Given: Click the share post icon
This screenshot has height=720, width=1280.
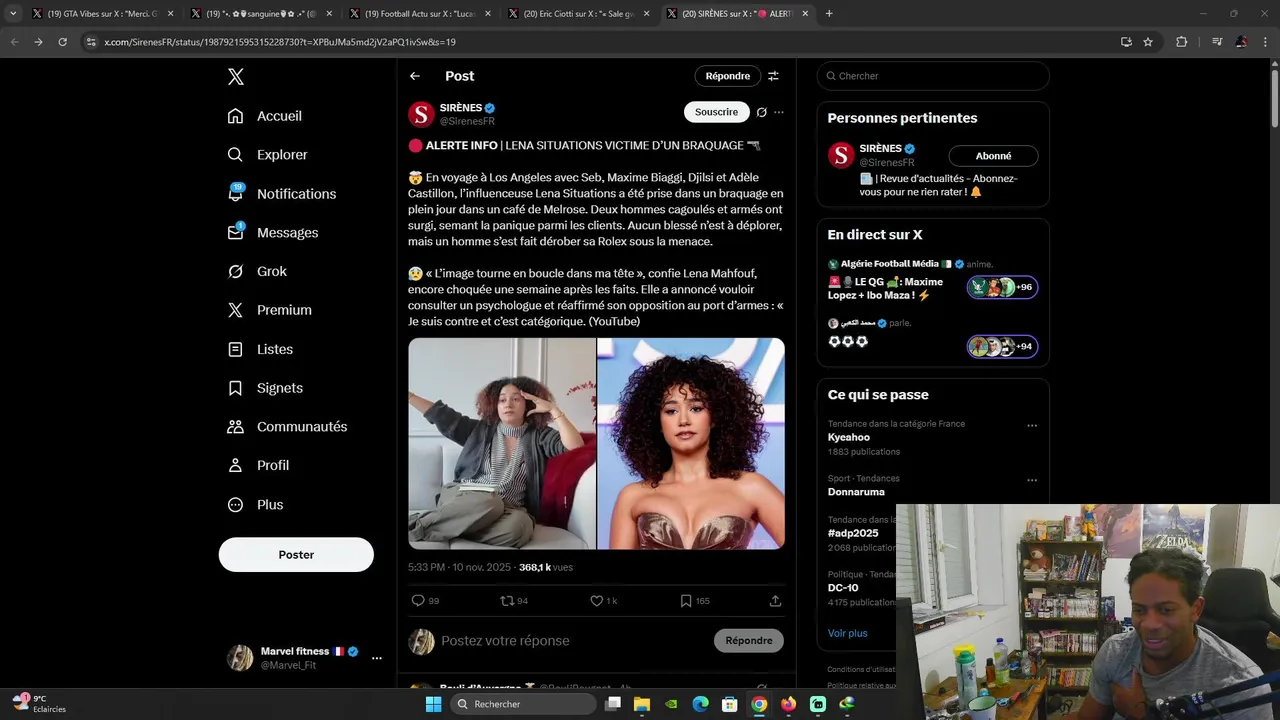Looking at the screenshot, I should (775, 601).
